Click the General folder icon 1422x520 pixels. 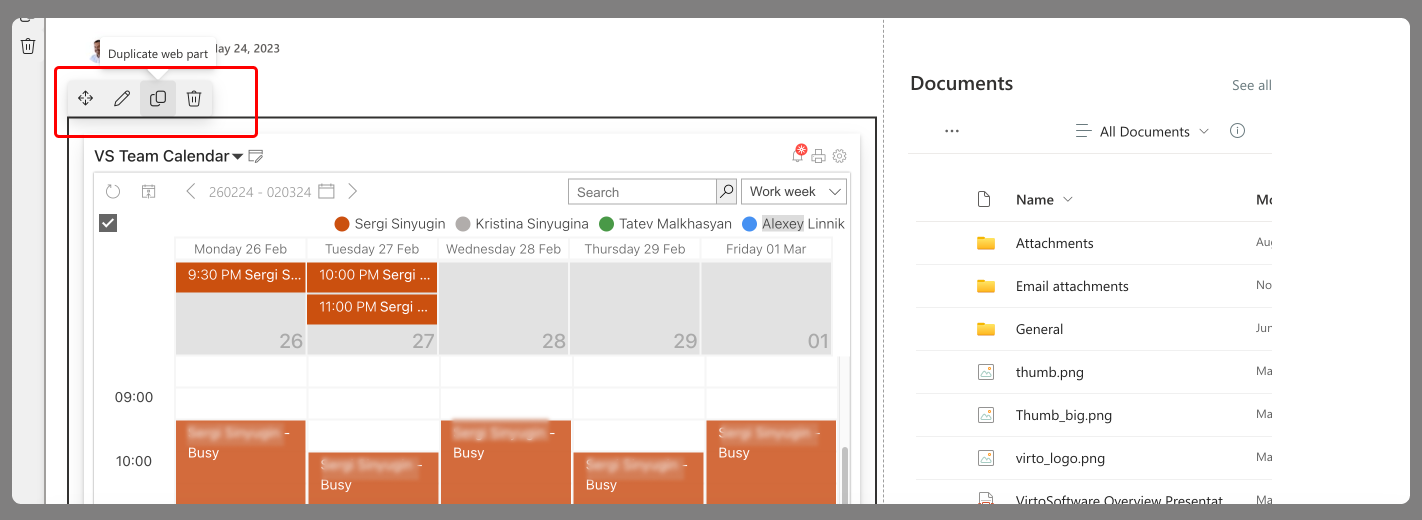[x=986, y=329]
